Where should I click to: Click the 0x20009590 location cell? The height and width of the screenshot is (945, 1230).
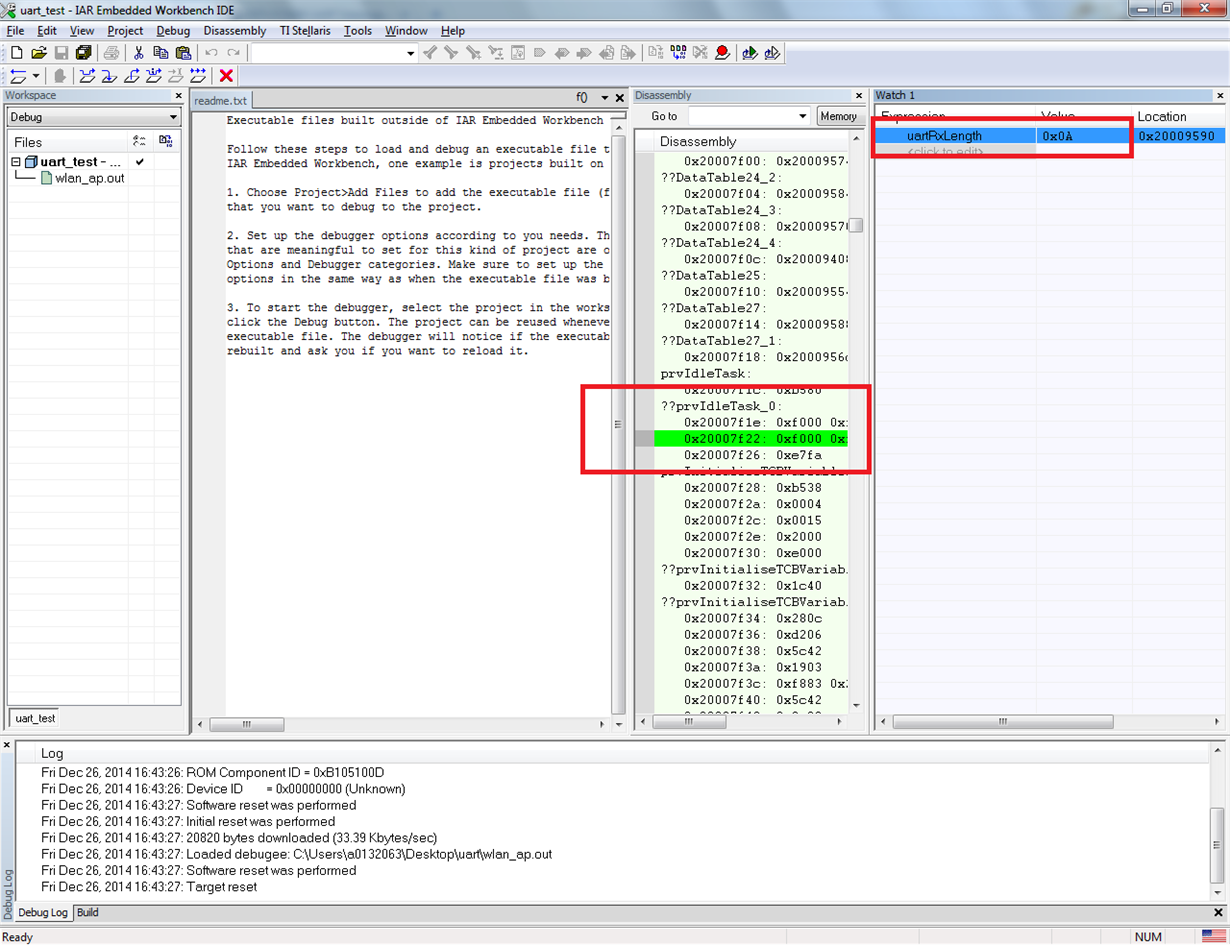pos(1176,135)
